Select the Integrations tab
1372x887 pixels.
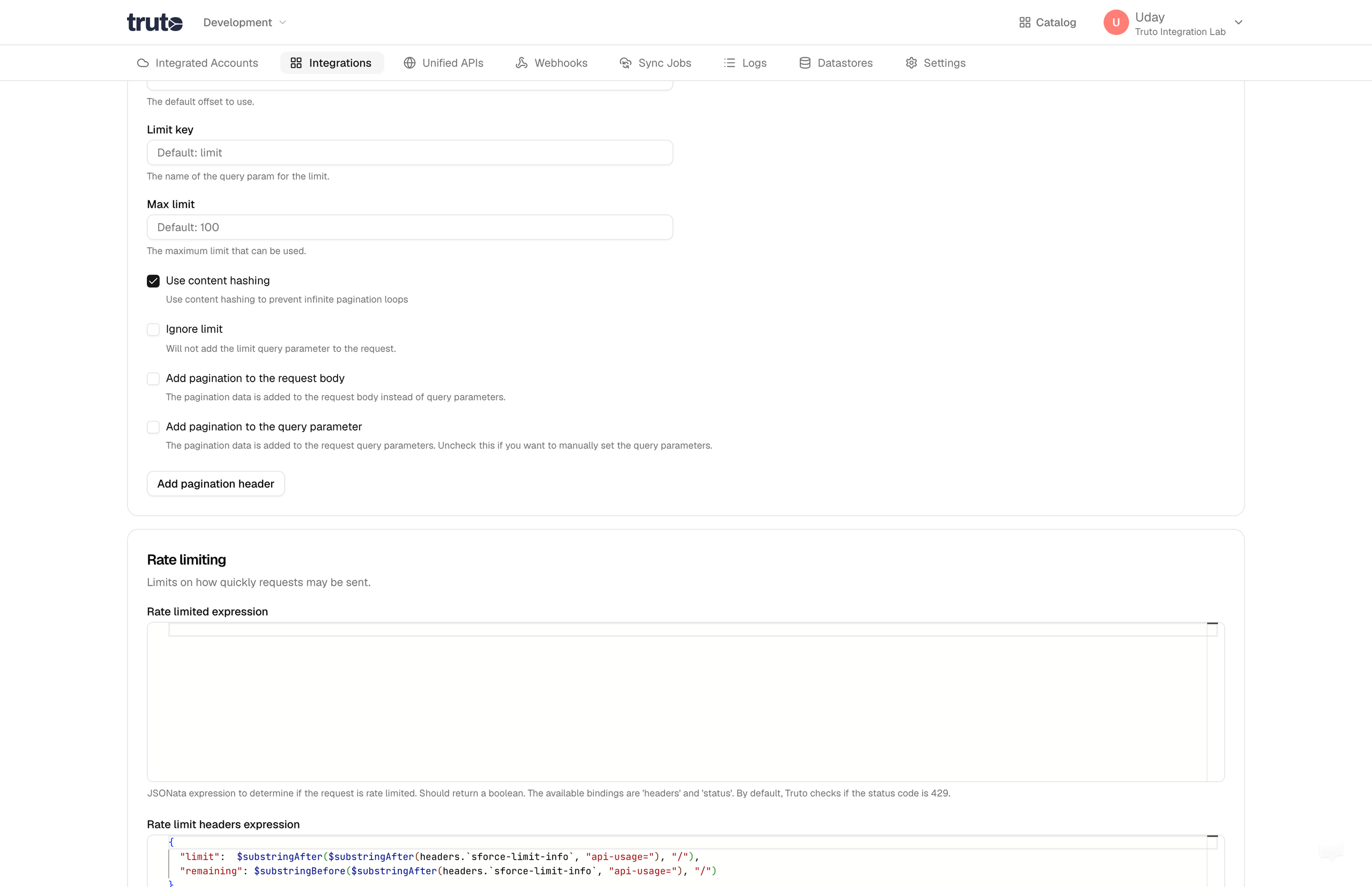(x=332, y=63)
